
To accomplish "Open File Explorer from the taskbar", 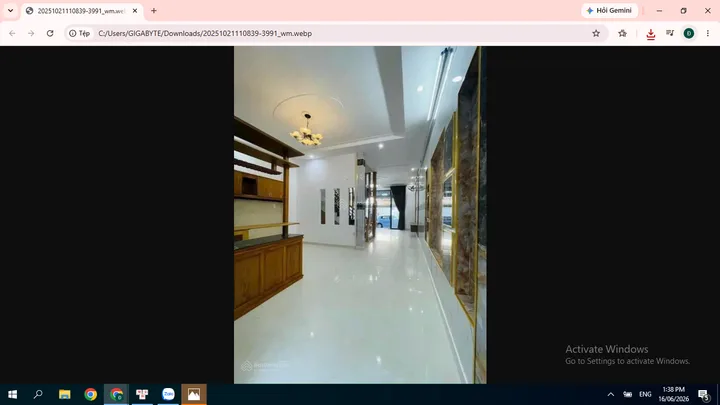I will [65, 394].
